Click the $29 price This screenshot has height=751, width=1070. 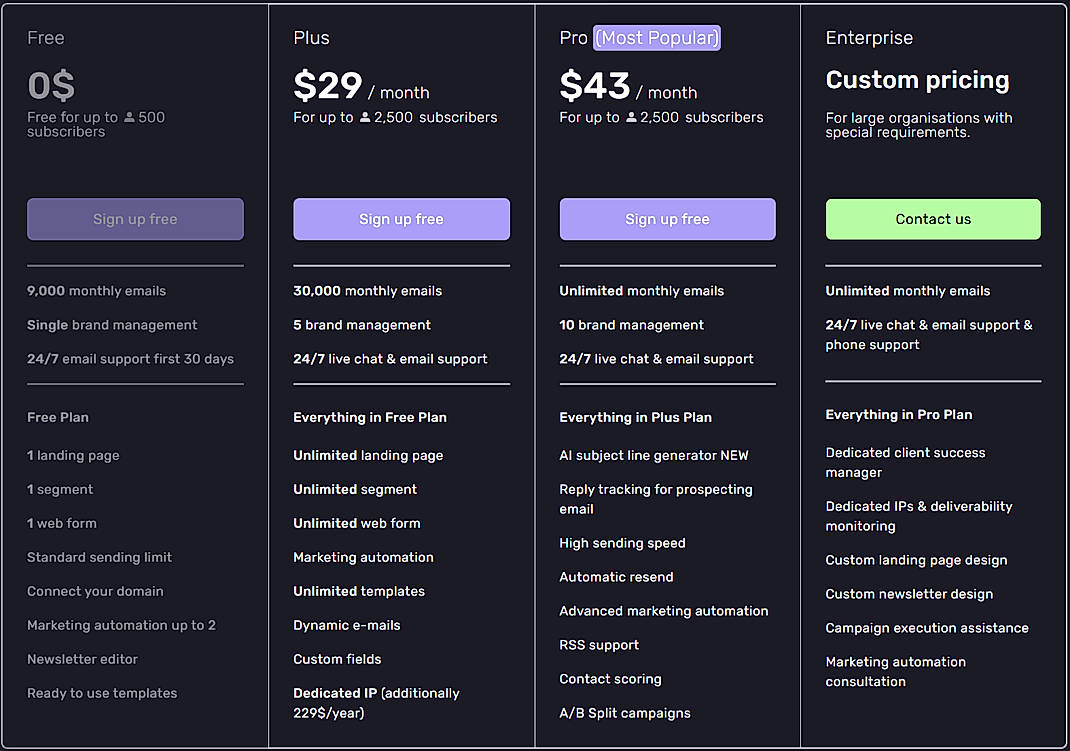pos(328,86)
